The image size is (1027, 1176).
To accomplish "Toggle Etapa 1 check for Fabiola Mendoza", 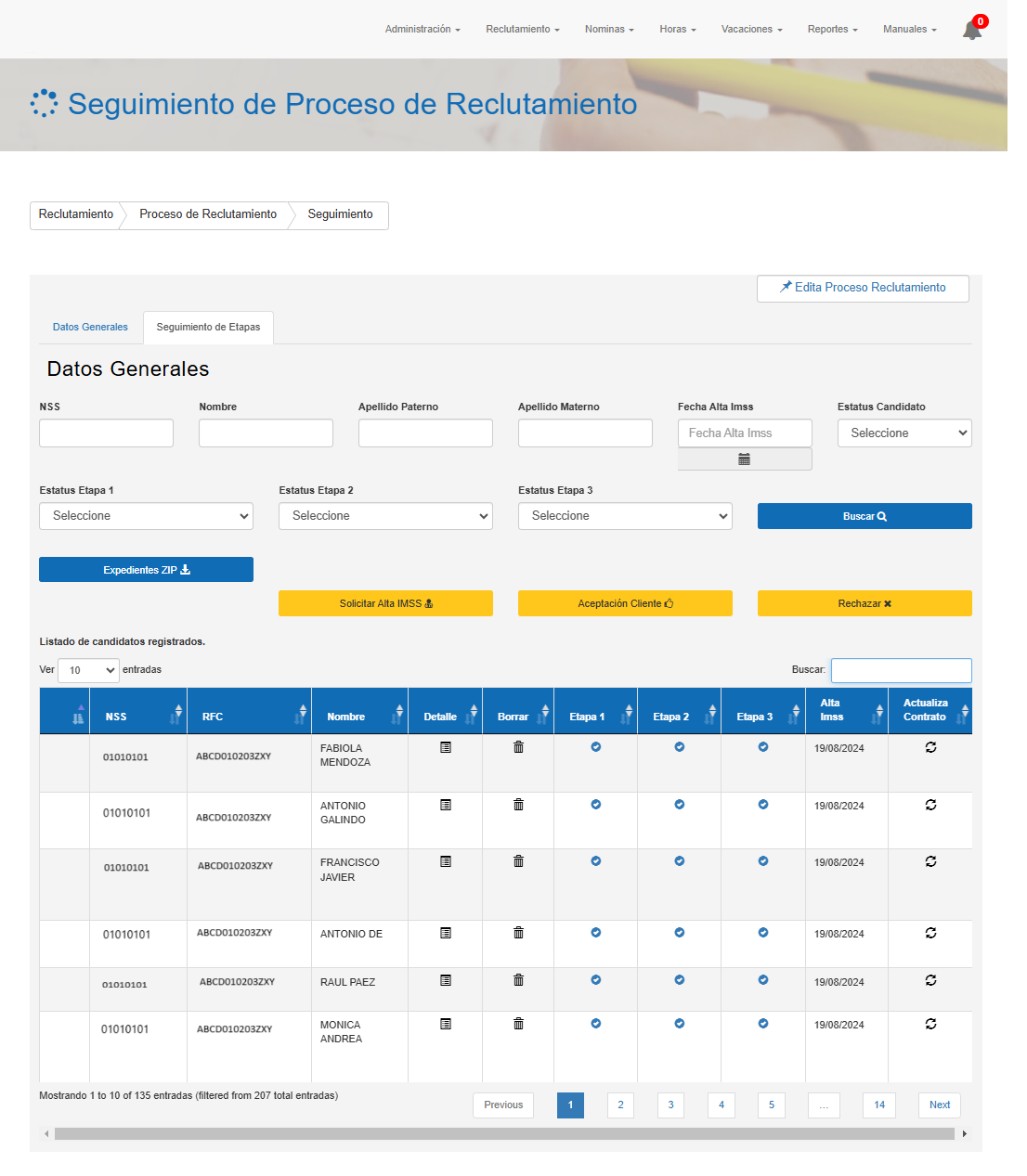I will (596, 747).
